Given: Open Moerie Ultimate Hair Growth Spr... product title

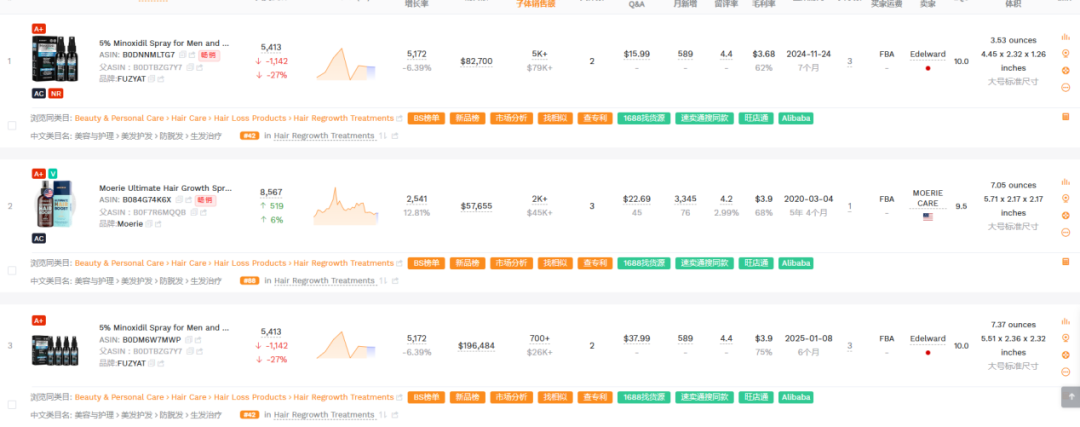Looking at the screenshot, I should (165, 188).
